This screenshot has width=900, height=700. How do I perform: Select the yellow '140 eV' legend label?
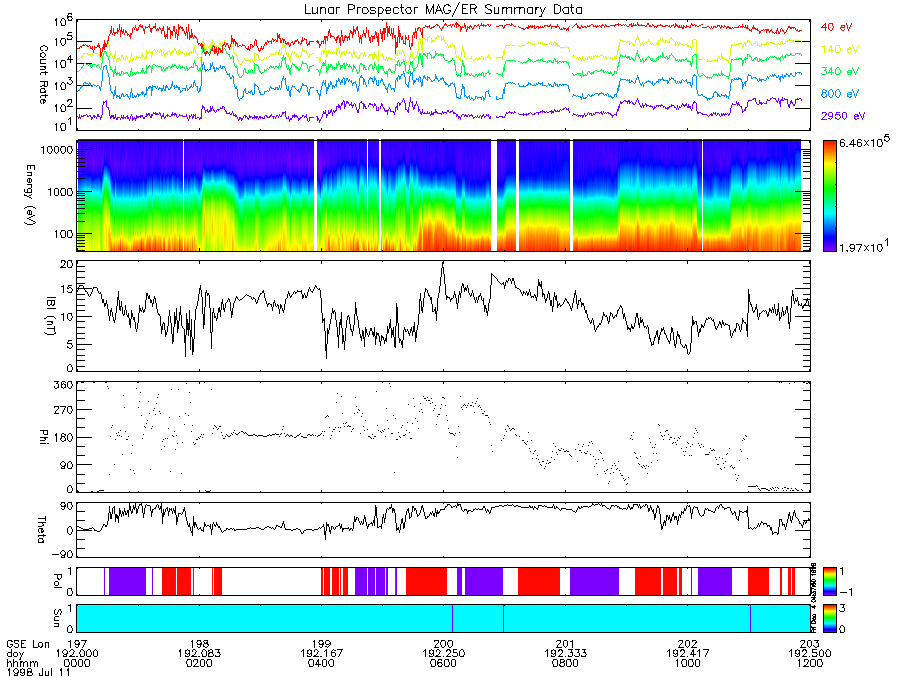coord(840,49)
